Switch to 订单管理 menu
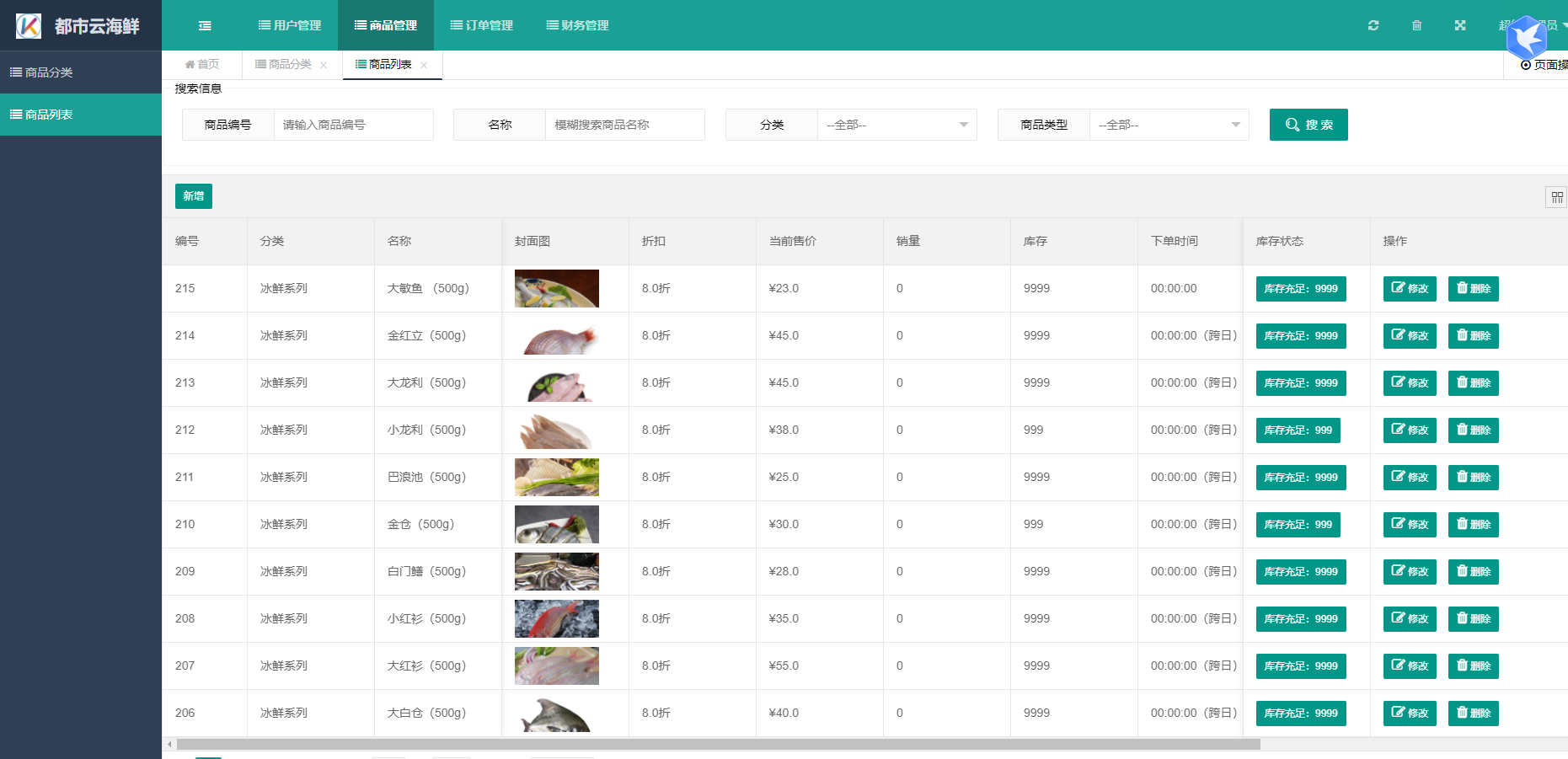 coord(482,25)
